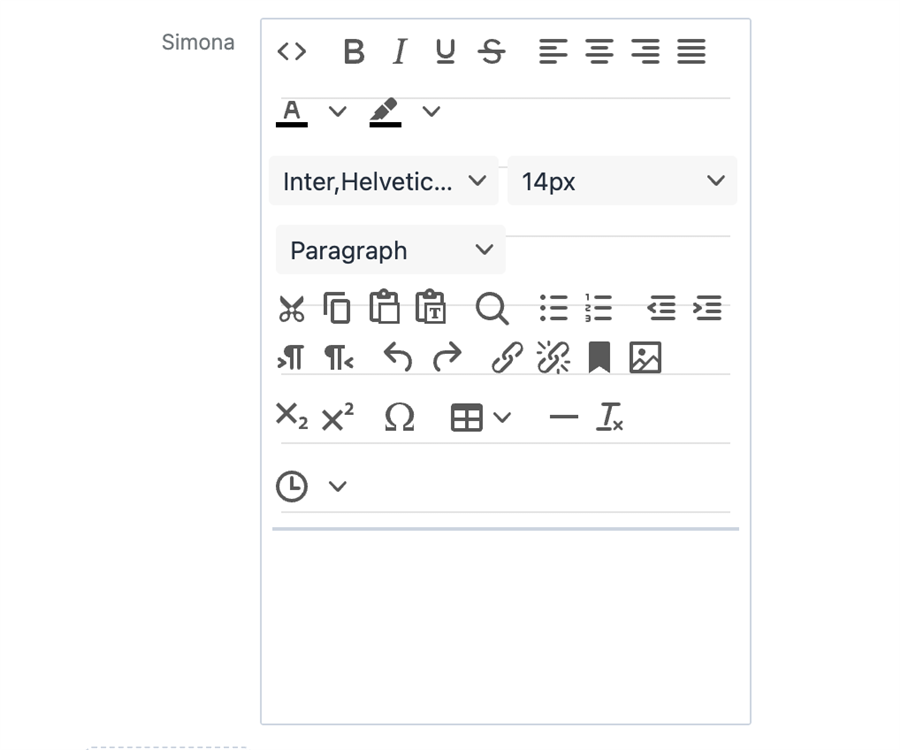Toggle italic text style

coord(399,51)
